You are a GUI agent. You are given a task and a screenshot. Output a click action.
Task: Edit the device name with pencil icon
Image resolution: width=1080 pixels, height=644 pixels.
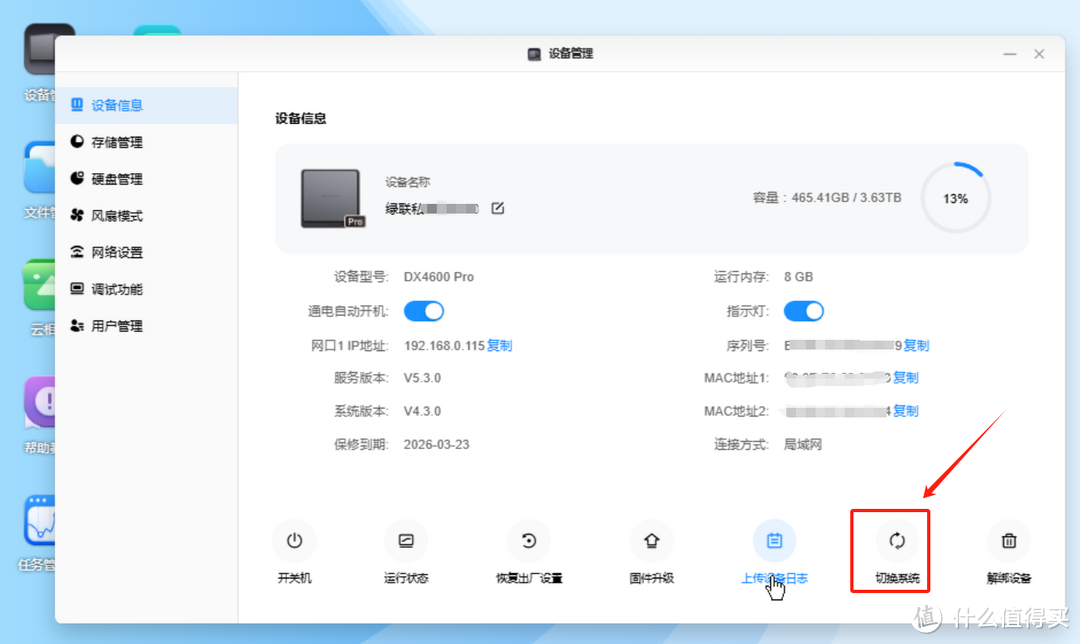(x=497, y=208)
